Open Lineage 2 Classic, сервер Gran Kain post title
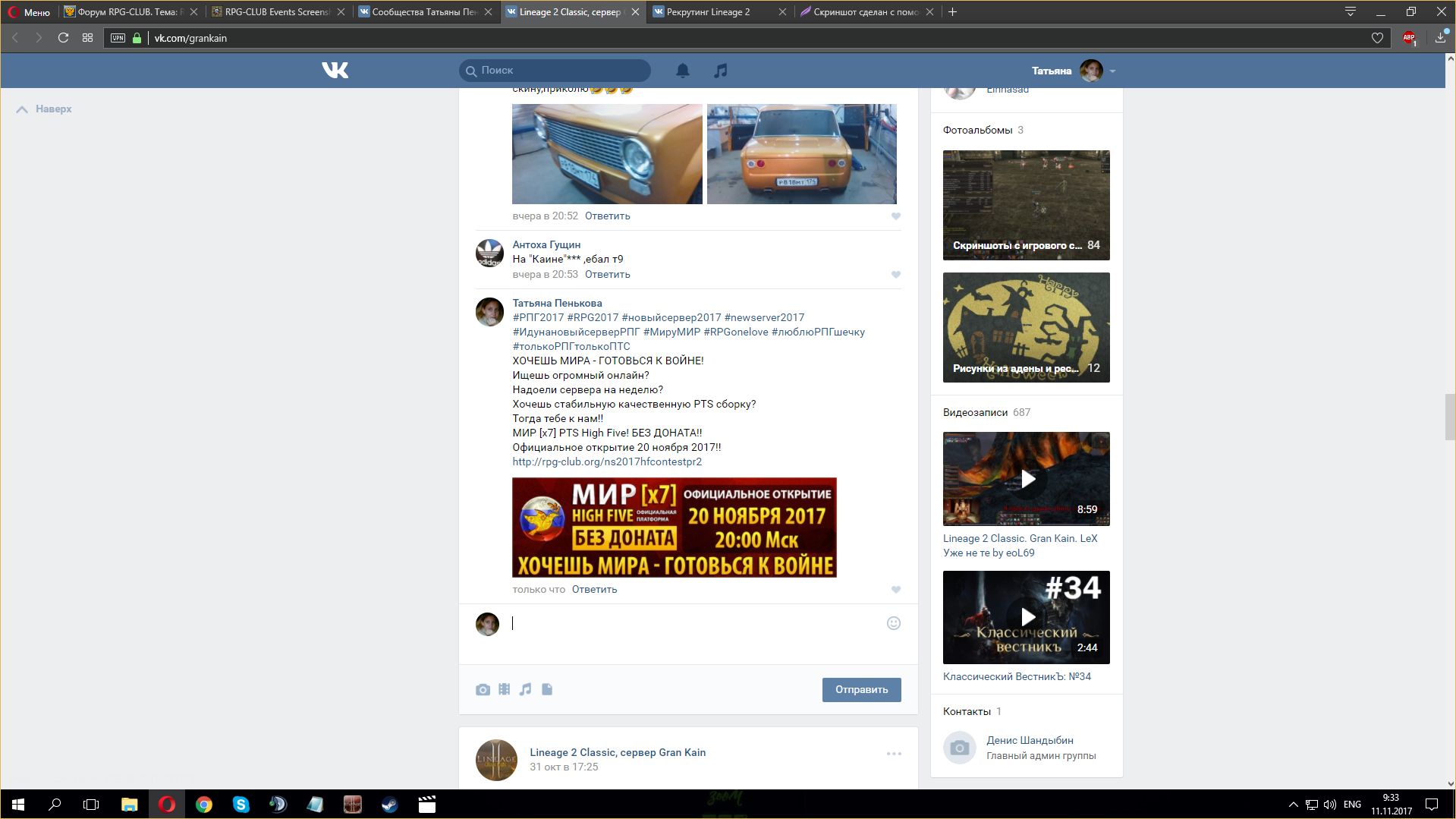 (618, 752)
